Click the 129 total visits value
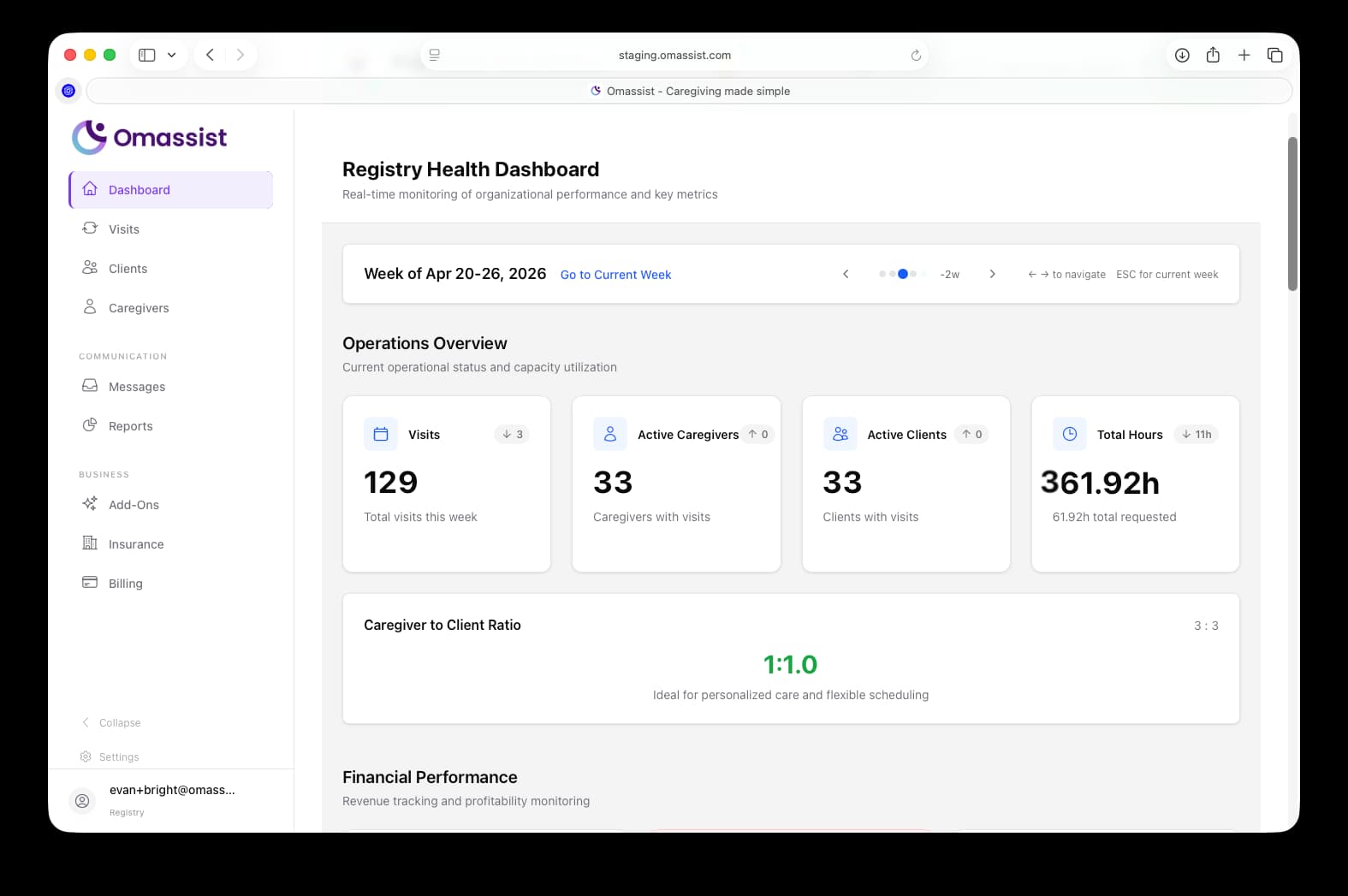The image size is (1348, 896). pos(391,483)
